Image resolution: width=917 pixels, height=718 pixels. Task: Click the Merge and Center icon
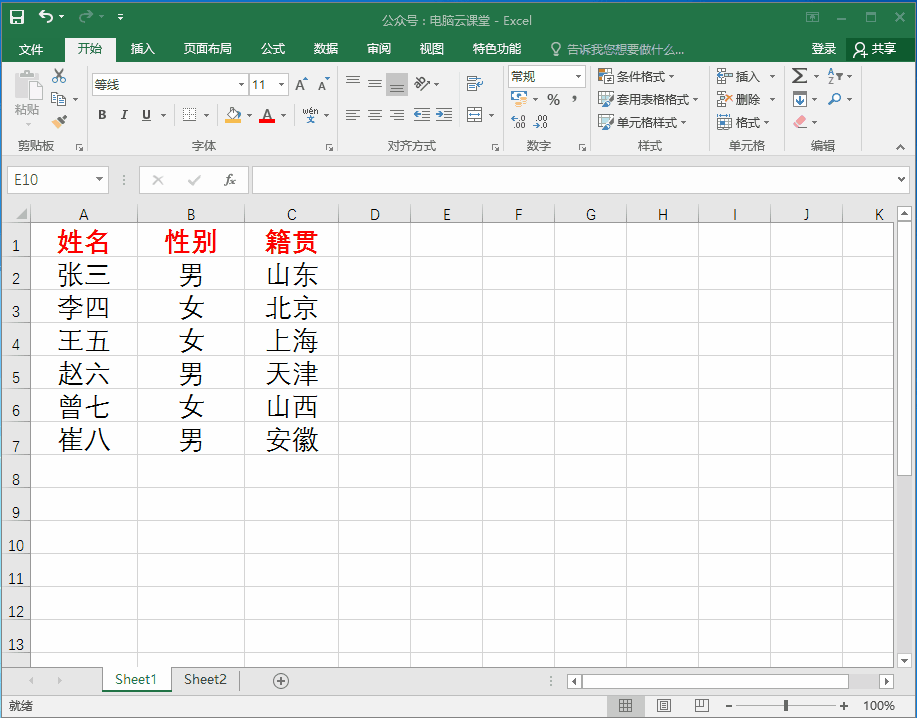pyautogui.click(x=475, y=115)
